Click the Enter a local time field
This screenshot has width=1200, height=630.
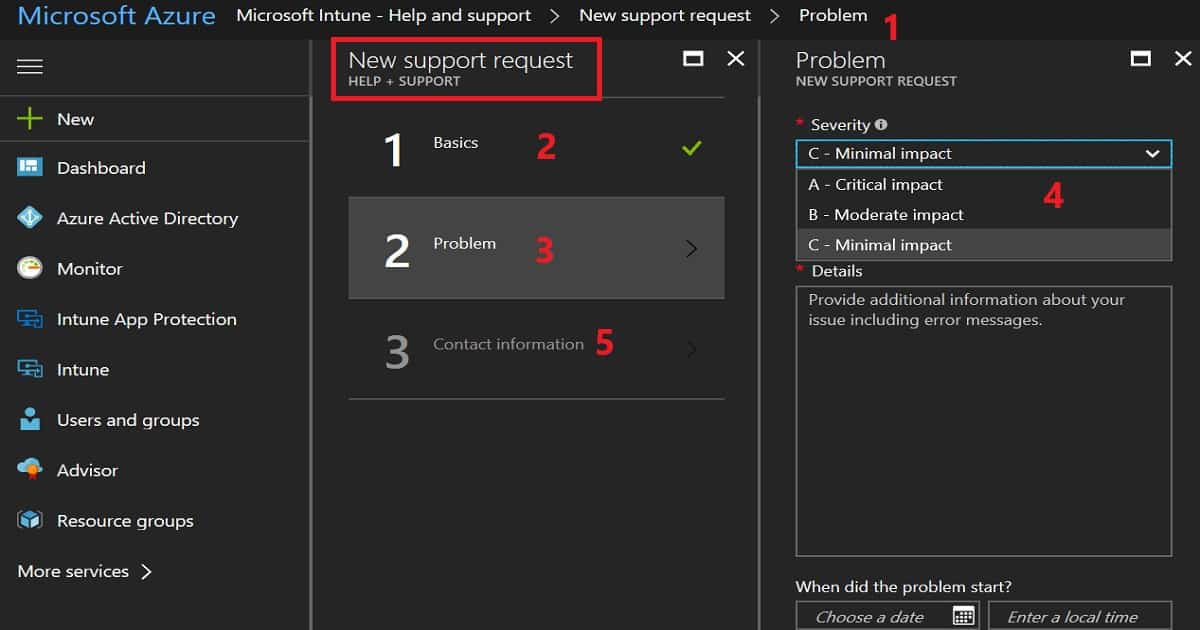(x=1080, y=616)
